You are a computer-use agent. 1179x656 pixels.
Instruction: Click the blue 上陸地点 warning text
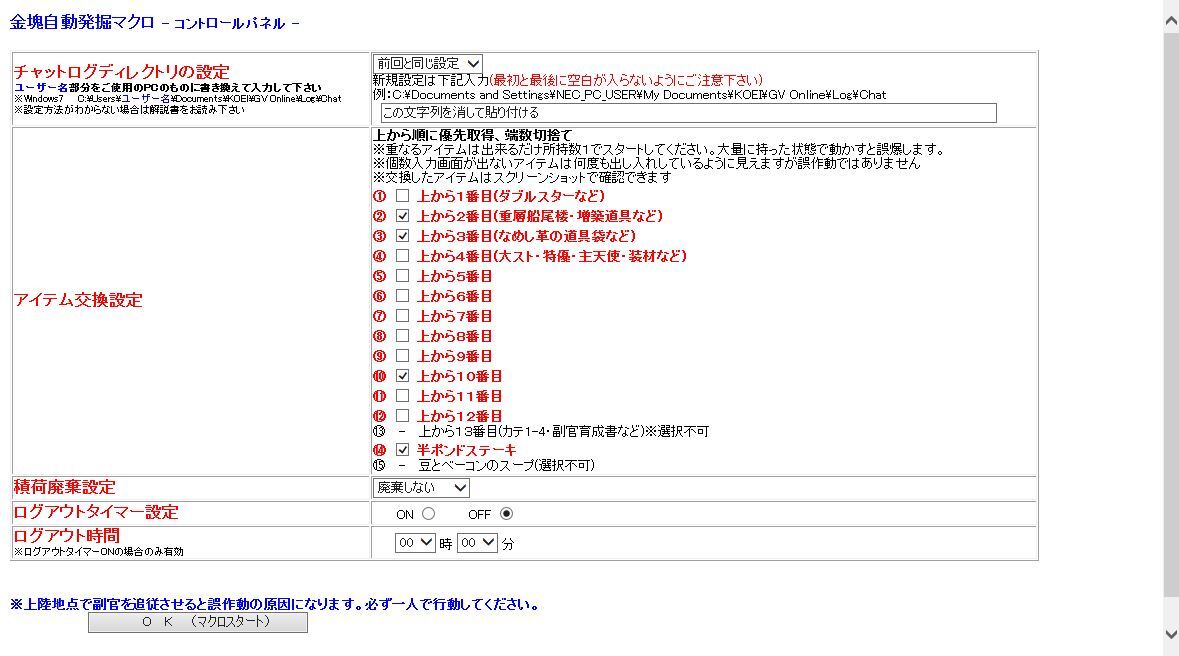(x=274, y=604)
